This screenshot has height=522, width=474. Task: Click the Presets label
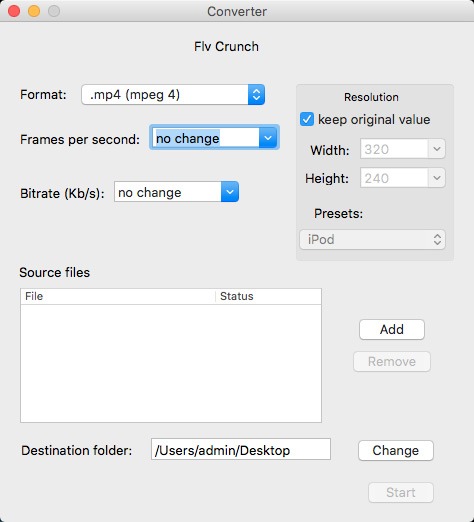(338, 213)
